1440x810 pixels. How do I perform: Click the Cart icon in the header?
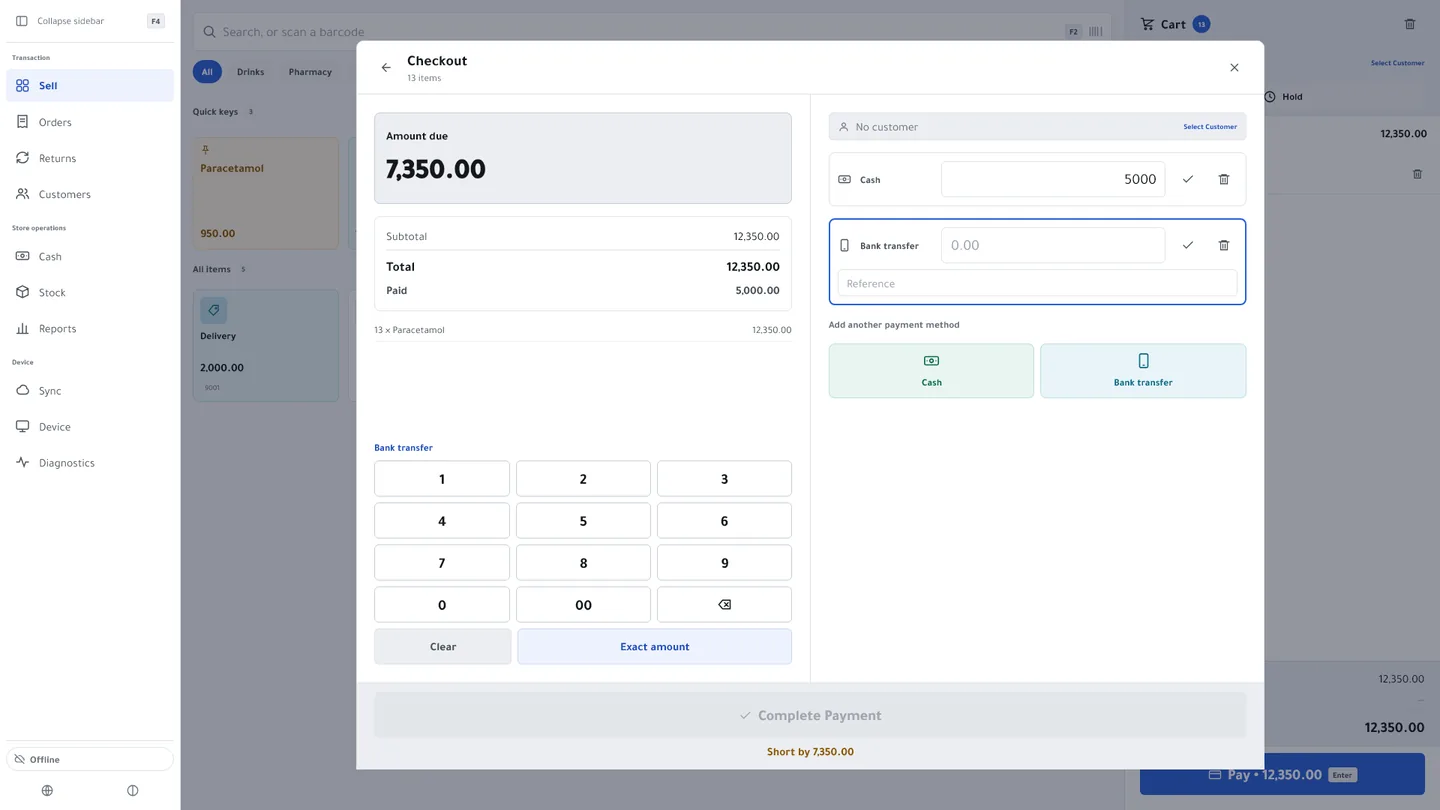click(1147, 24)
